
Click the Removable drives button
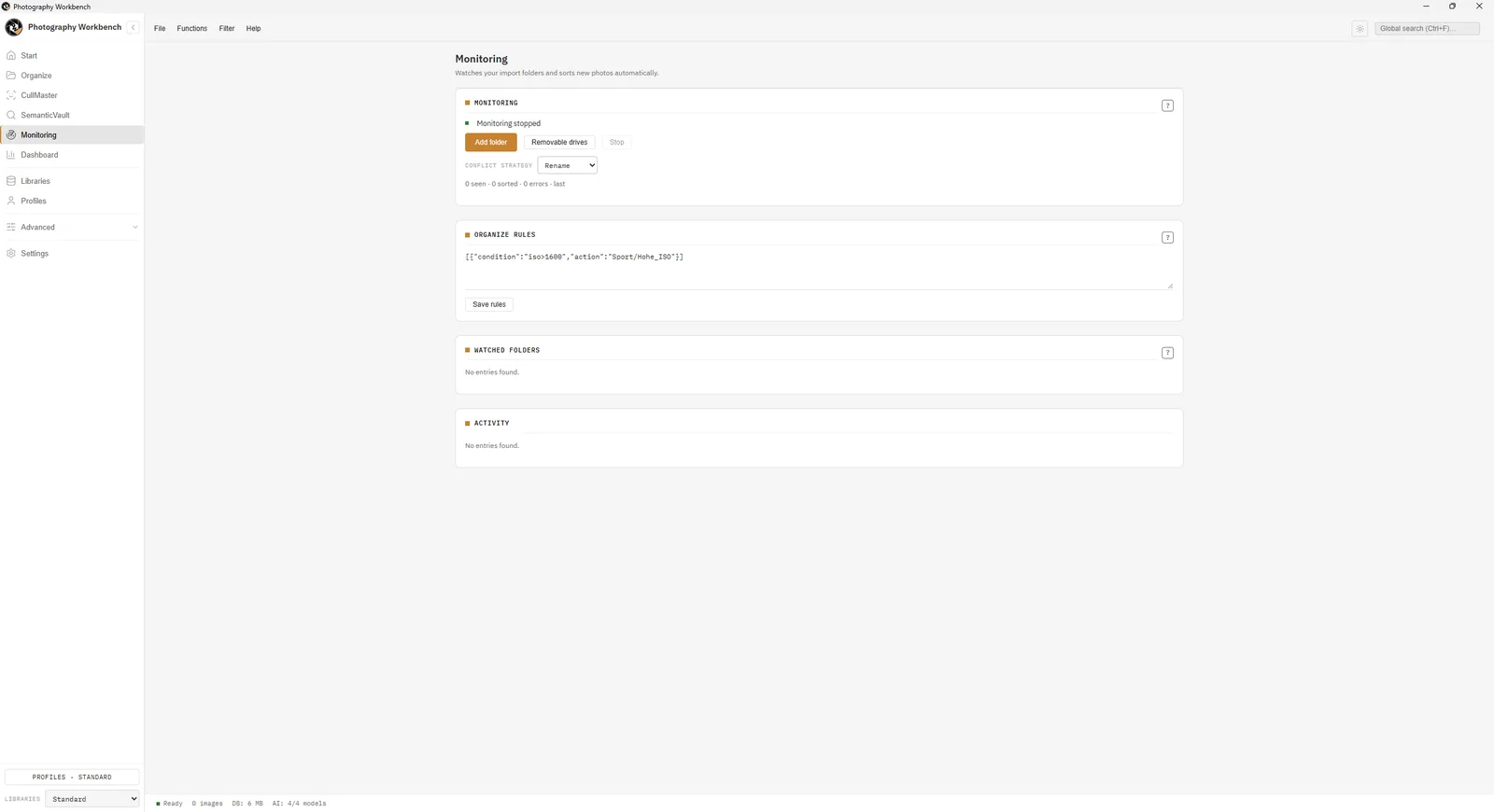[x=559, y=142]
